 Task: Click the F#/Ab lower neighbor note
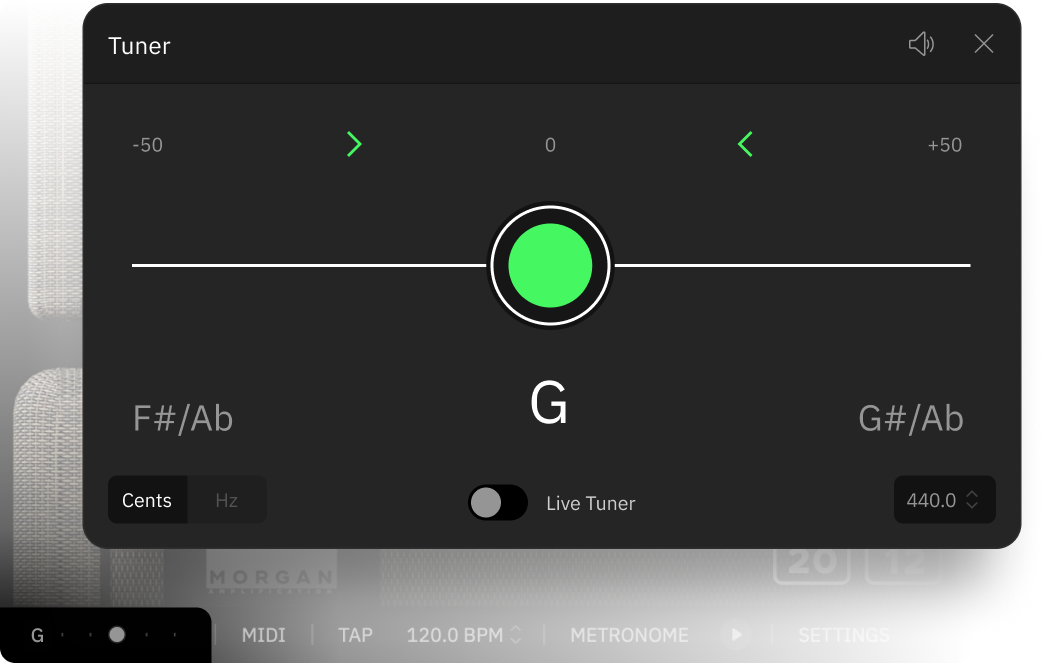pyautogui.click(x=183, y=419)
